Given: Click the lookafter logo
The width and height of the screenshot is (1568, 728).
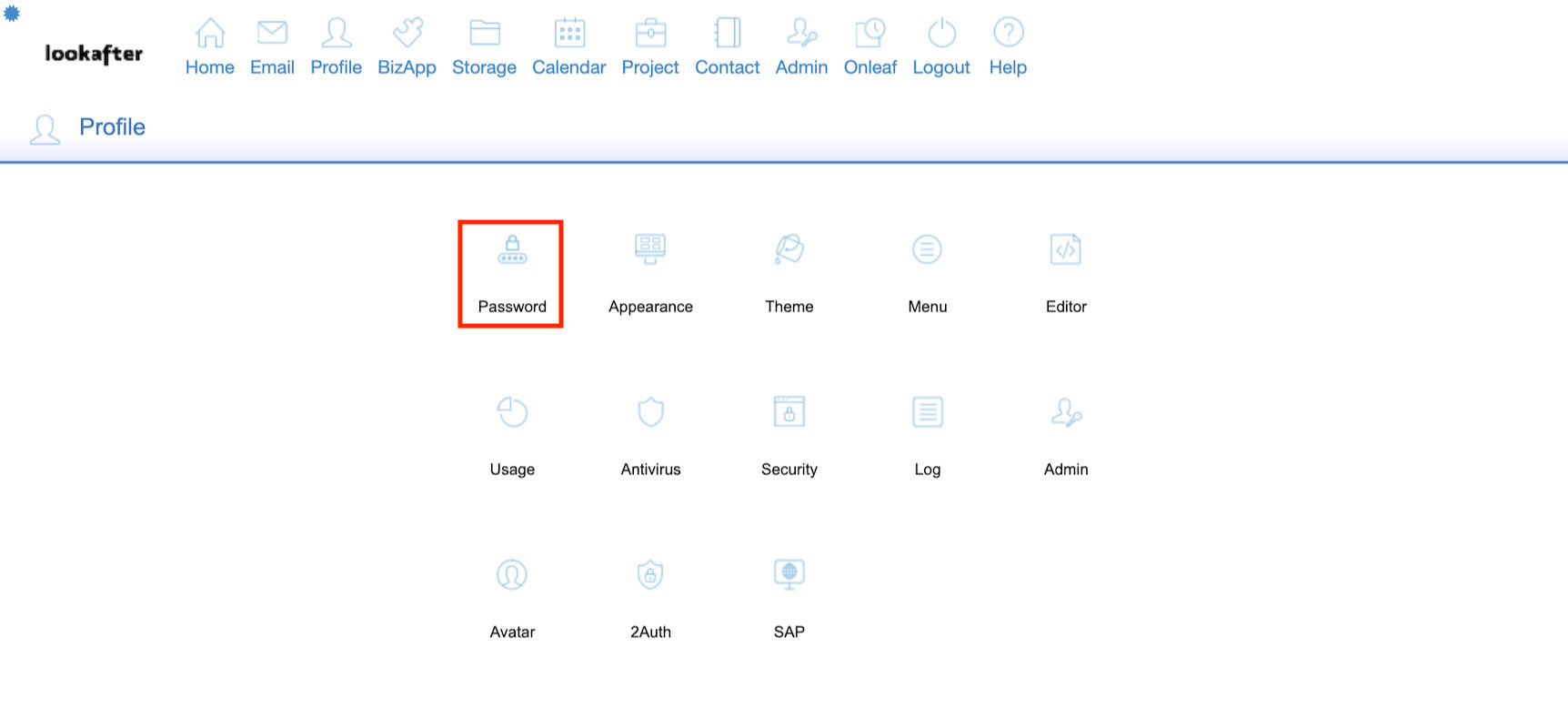Looking at the screenshot, I should [x=94, y=55].
